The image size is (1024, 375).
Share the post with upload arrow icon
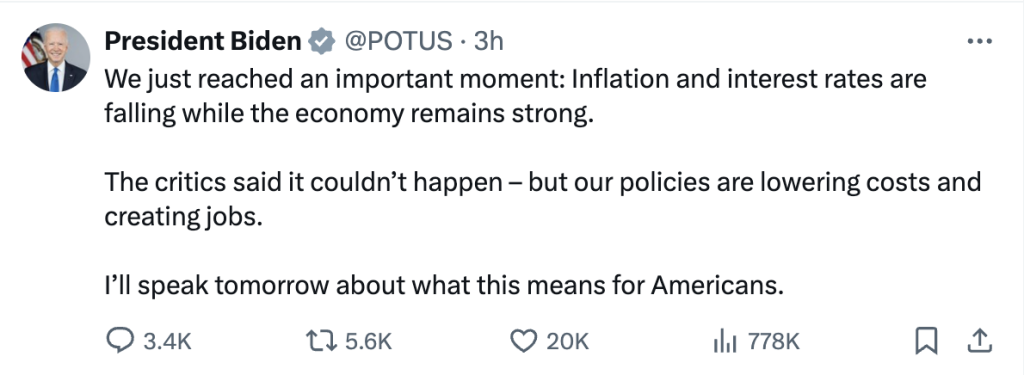[982, 340]
